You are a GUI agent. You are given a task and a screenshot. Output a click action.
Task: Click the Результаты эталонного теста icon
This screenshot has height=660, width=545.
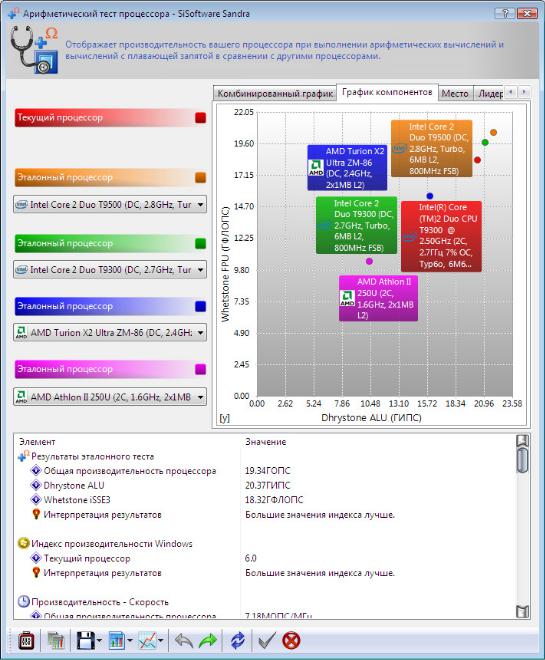click(x=24, y=456)
